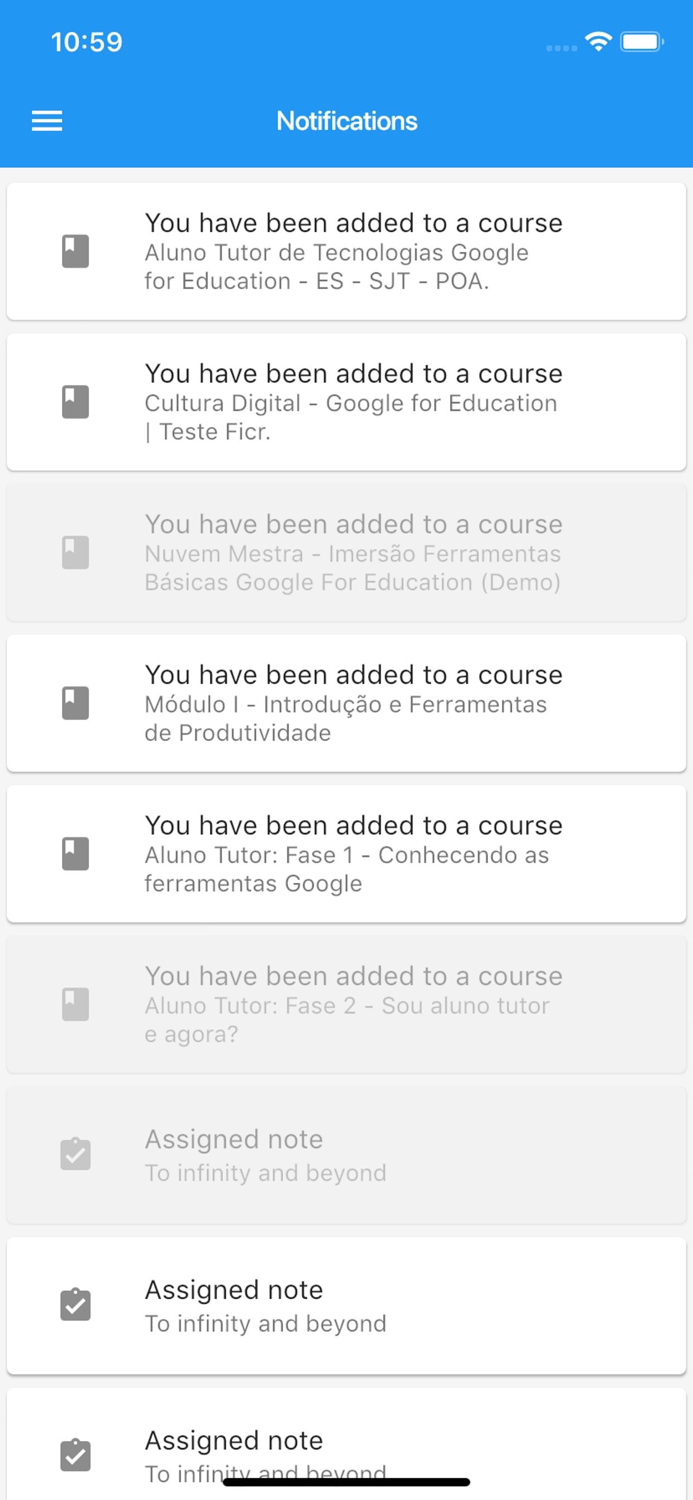Click the clipboard note icon on first Assigned note
The image size is (693, 1500).
(75, 1154)
